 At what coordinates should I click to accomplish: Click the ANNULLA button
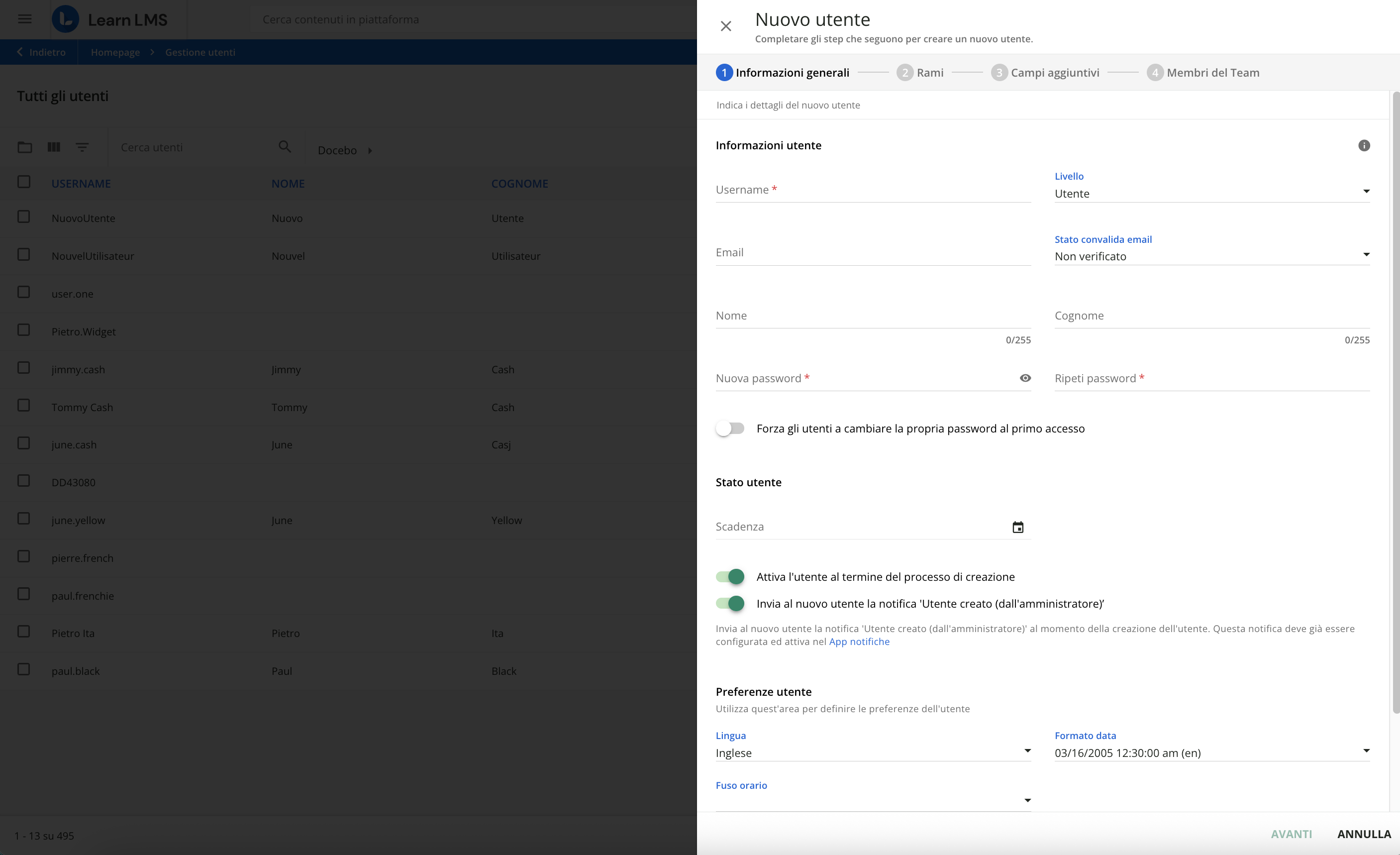[1364, 834]
